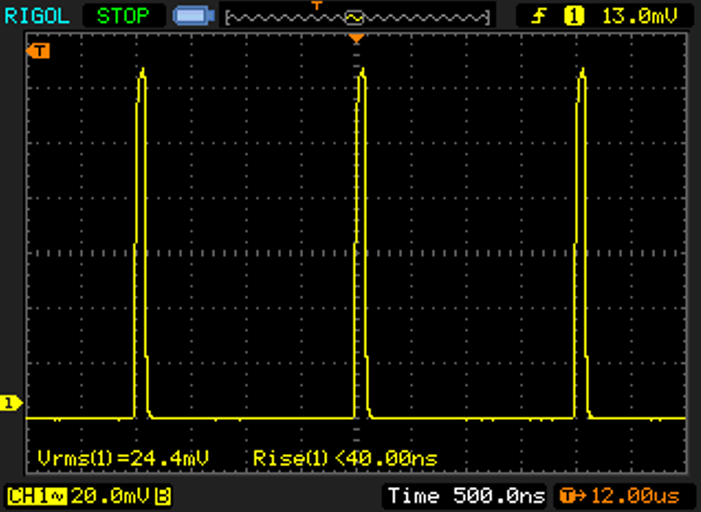Select the Time 500.0ns timebase readout
Viewport: 701px width, 512px height.
point(466,496)
